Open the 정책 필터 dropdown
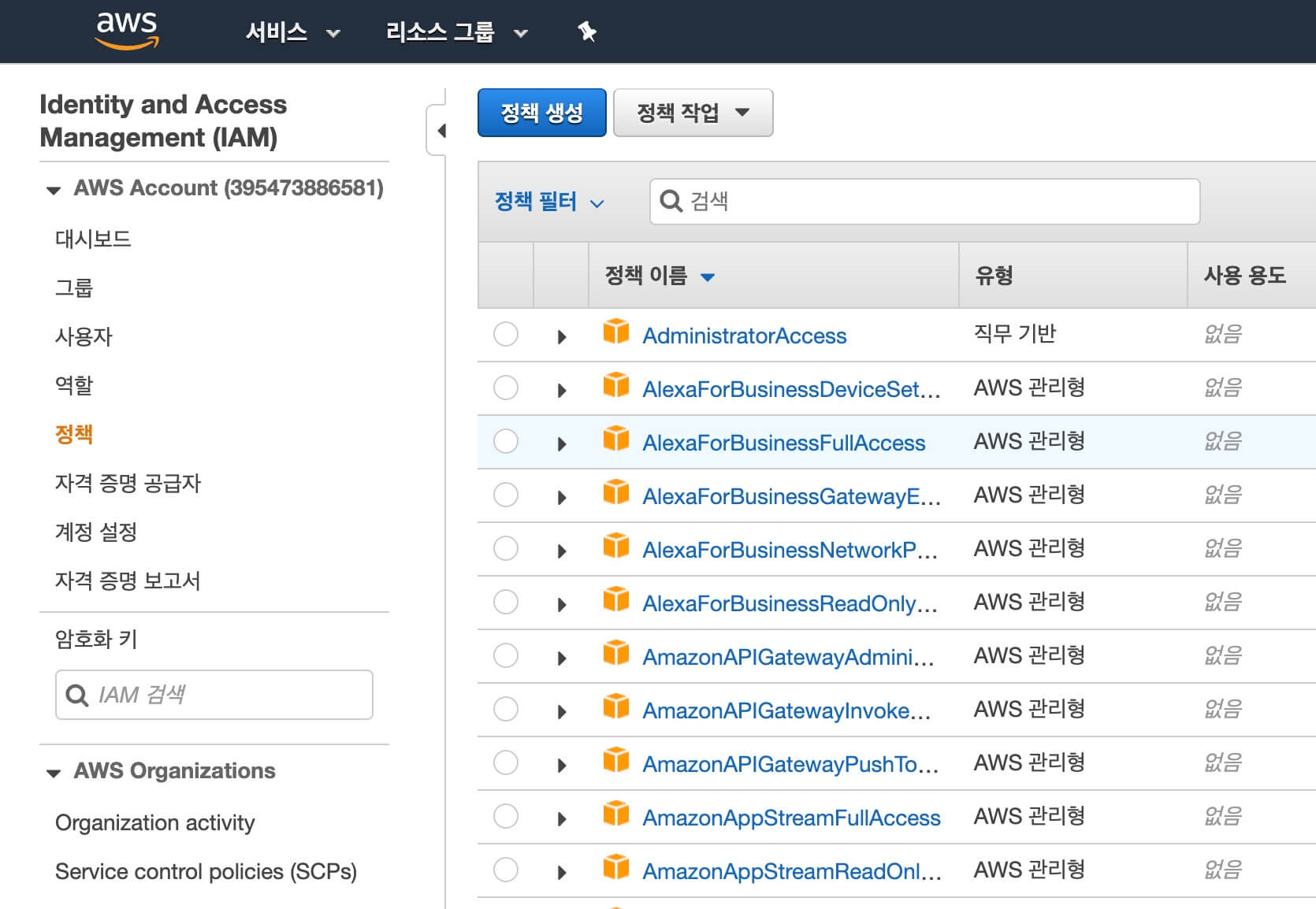The width and height of the screenshot is (1316, 909). point(549,202)
